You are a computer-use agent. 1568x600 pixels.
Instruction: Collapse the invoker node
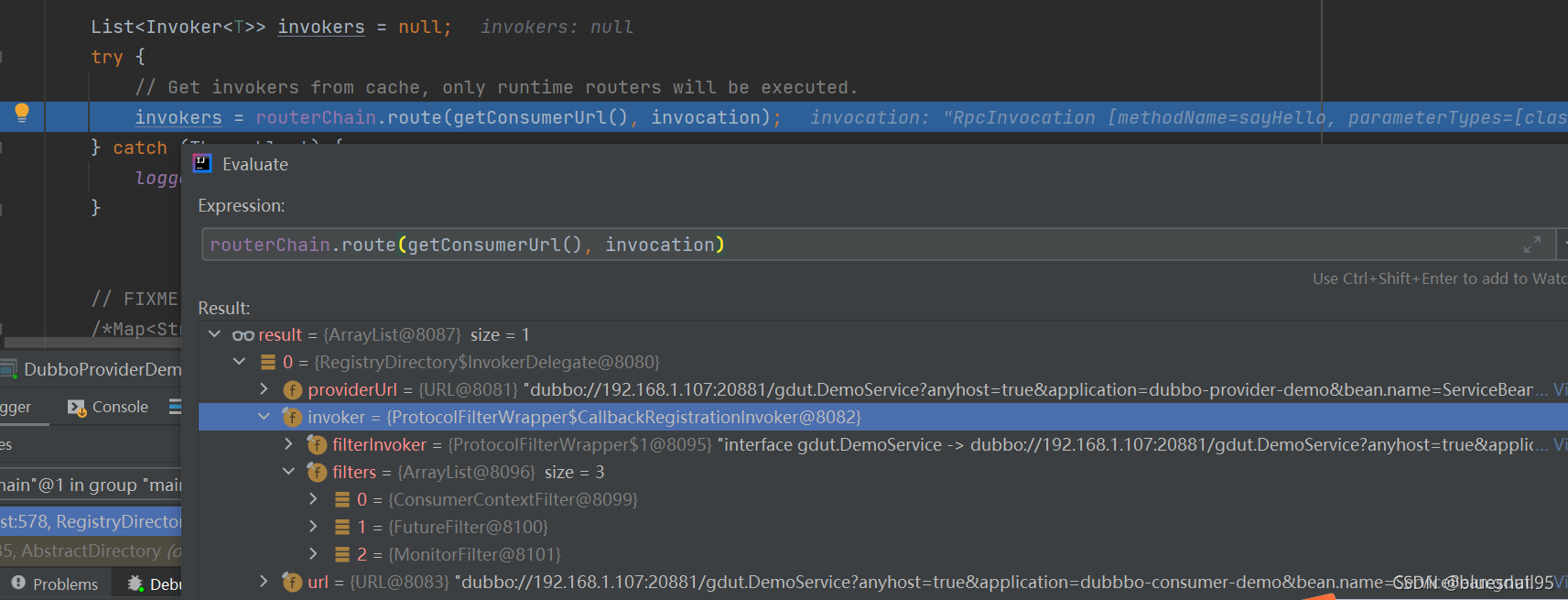(265, 417)
